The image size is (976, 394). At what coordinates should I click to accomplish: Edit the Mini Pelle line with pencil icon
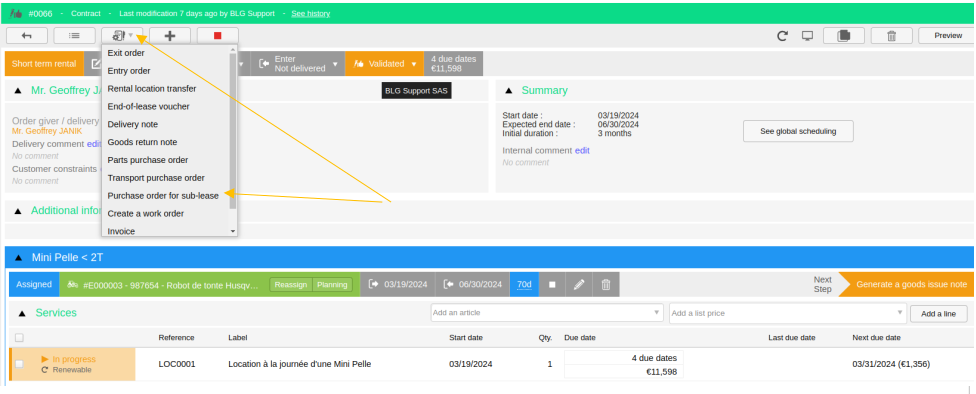[579, 284]
